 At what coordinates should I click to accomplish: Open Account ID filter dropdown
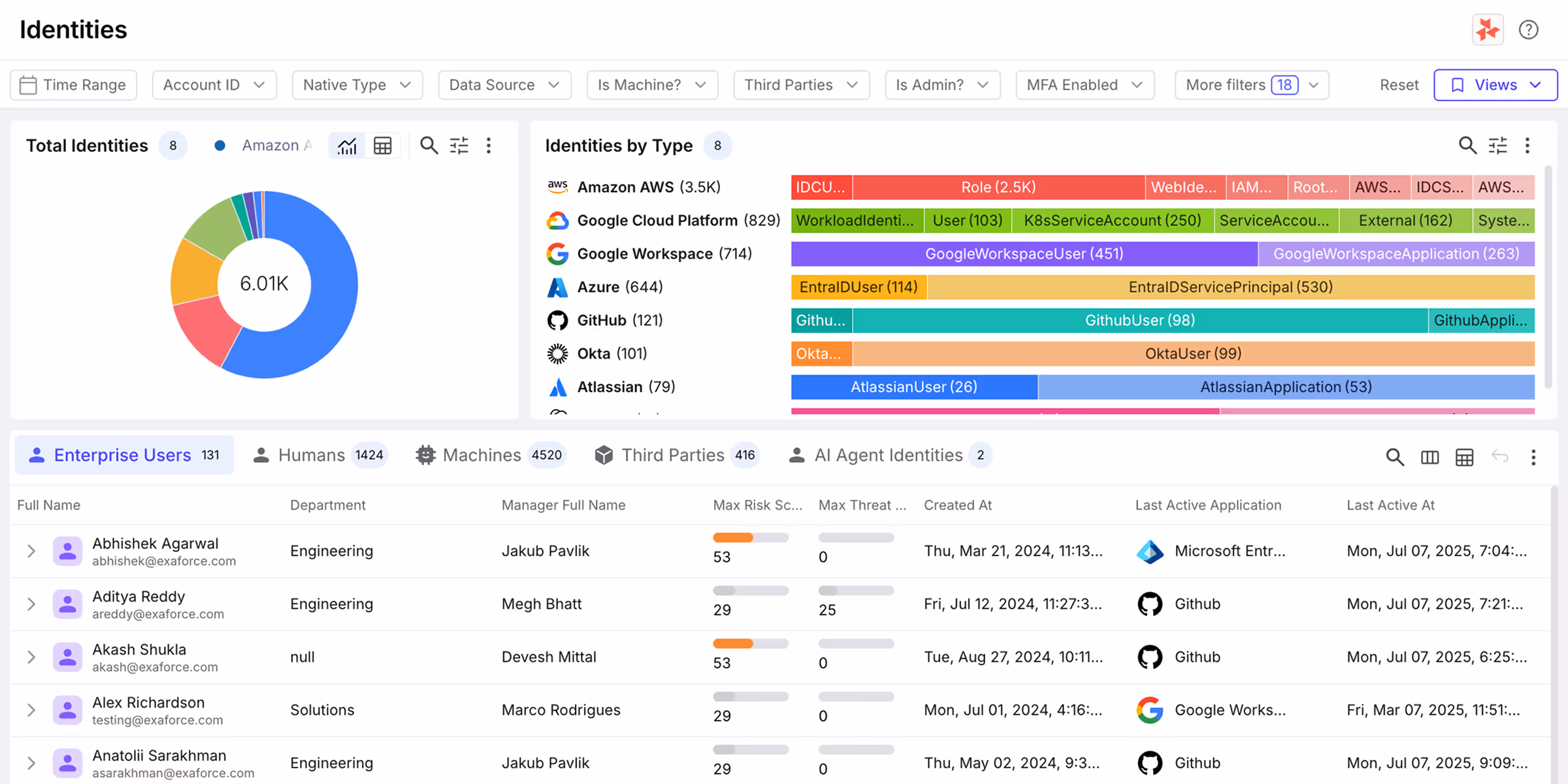click(214, 85)
